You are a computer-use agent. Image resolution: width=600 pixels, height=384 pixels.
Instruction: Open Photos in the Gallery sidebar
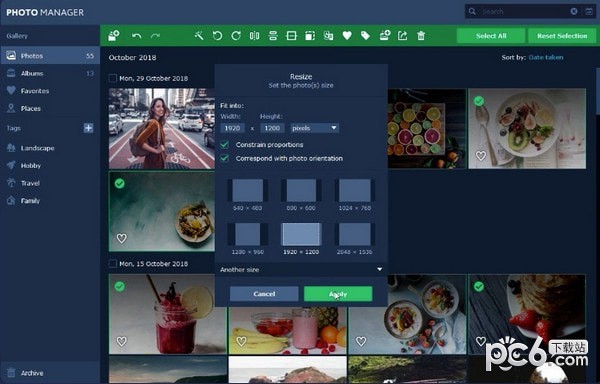tap(50, 56)
